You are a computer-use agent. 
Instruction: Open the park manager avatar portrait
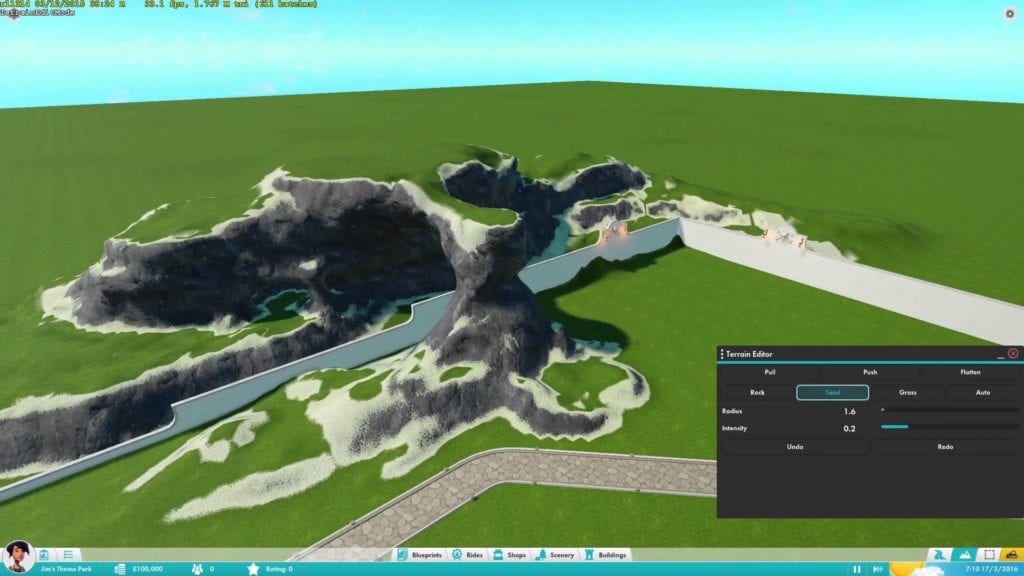click(18, 555)
